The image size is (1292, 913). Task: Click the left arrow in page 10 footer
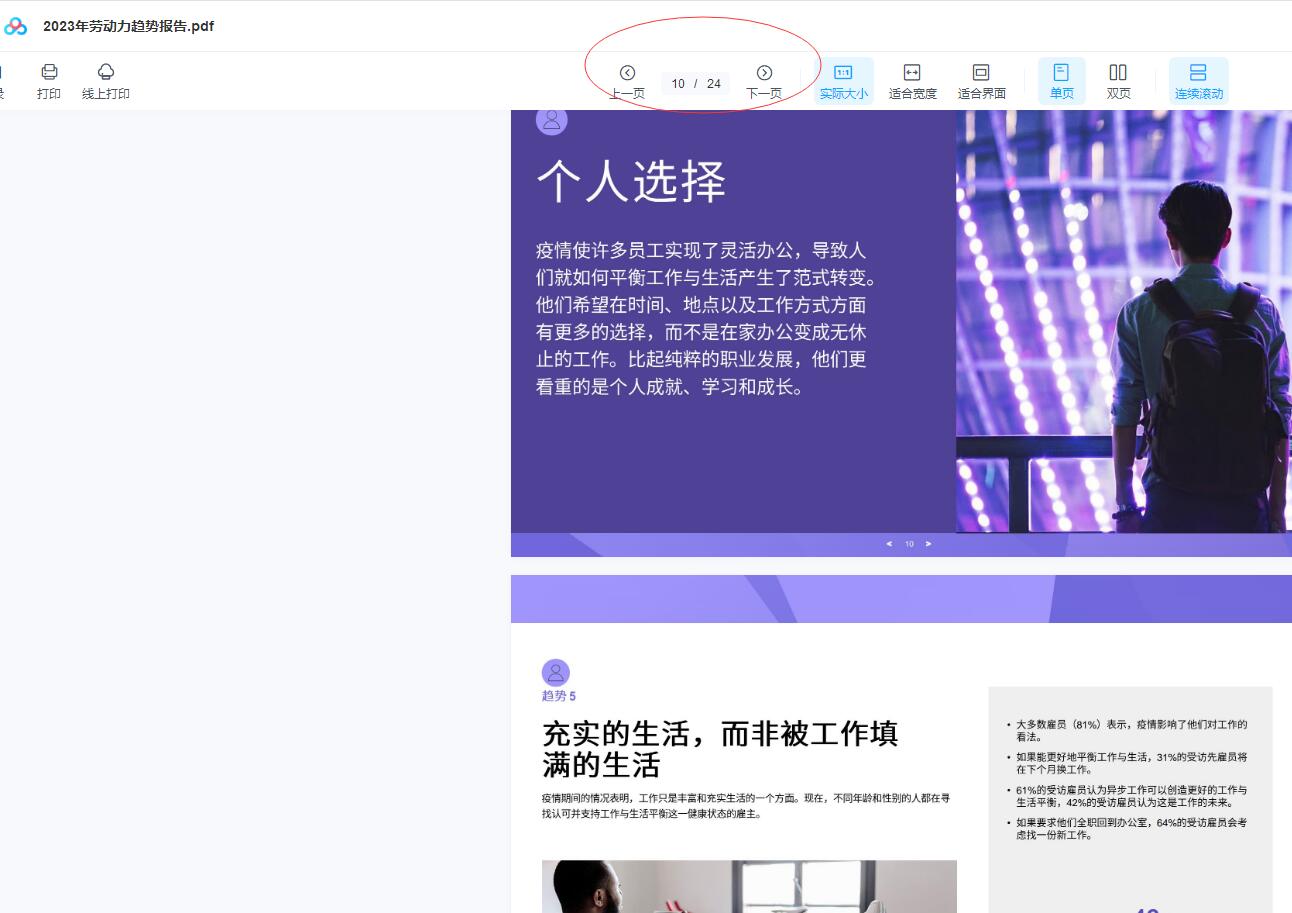(x=889, y=544)
